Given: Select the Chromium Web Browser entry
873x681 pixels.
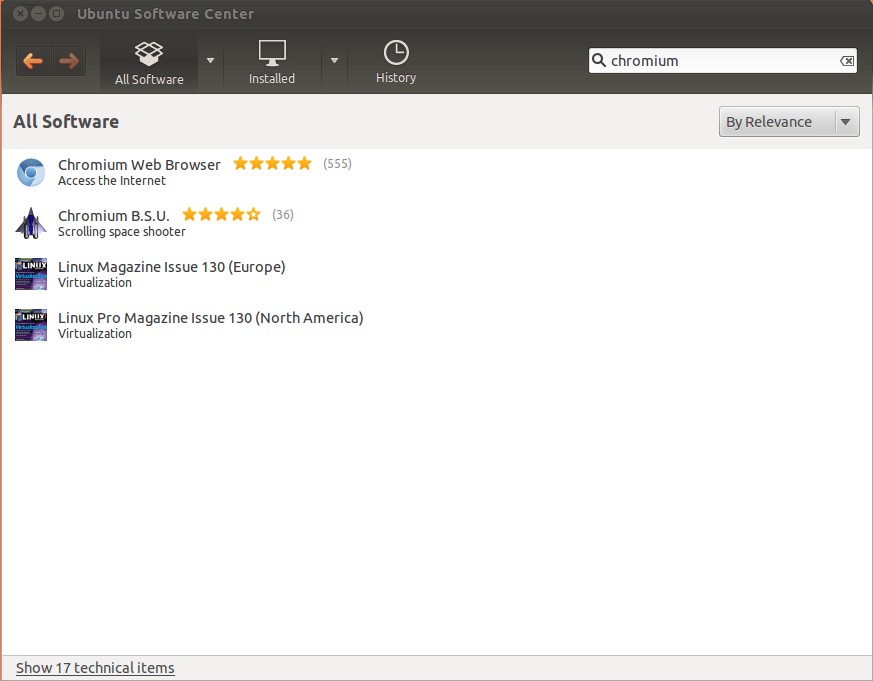Looking at the screenshot, I should pyautogui.click(x=139, y=165).
